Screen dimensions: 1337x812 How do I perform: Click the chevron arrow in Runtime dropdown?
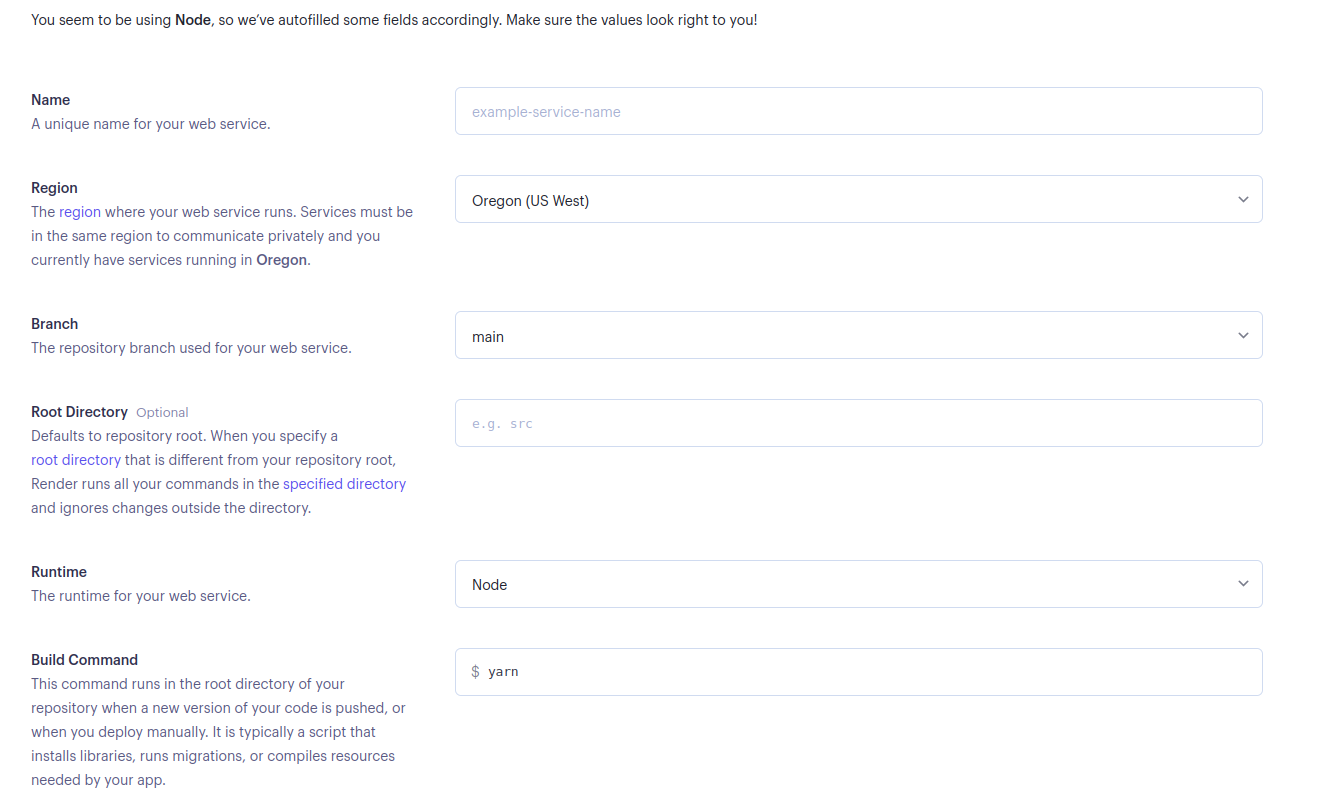tap(1243, 584)
